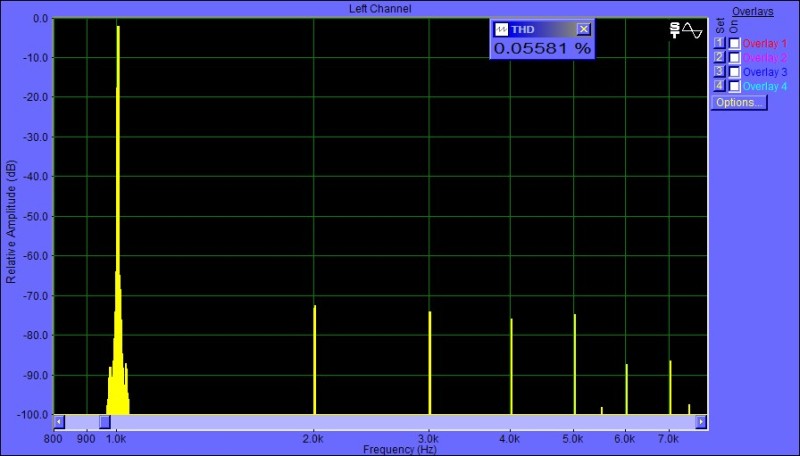Click the right scroll arrow of frequency scrollbar

click(x=701, y=422)
